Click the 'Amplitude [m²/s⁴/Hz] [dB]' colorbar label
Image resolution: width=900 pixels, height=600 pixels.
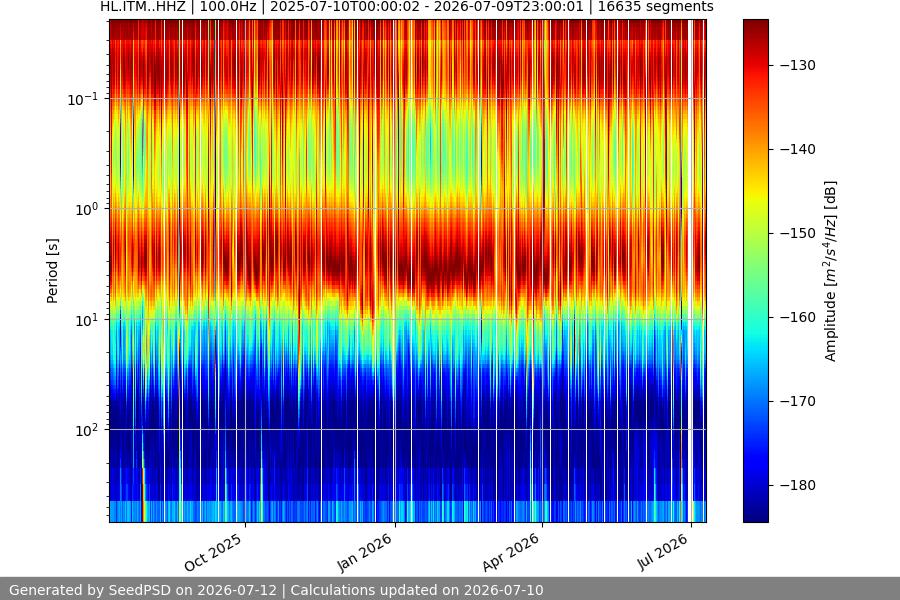[830, 271]
